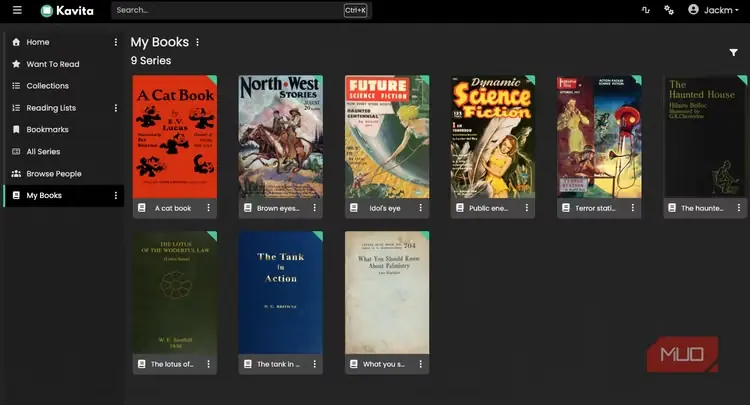Click book icon beside Idol's eye

tap(354, 208)
